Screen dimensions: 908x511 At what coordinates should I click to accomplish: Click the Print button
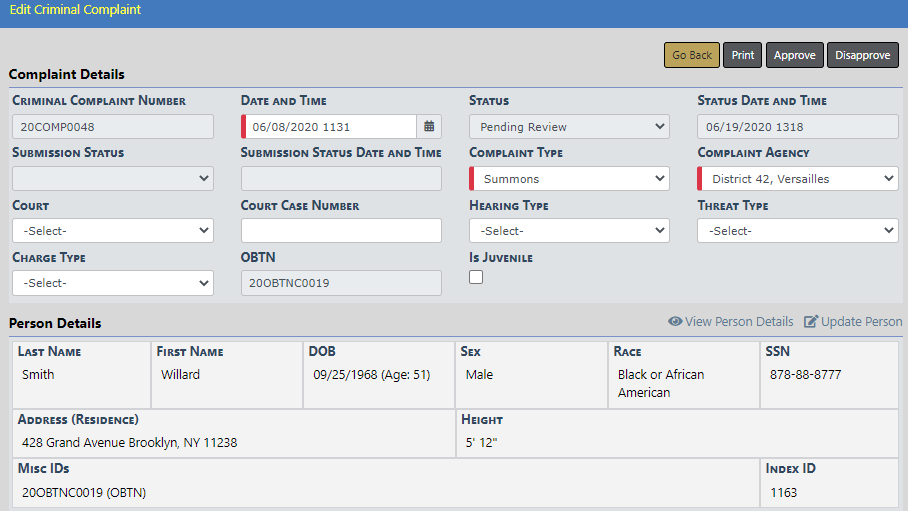(x=742, y=56)
